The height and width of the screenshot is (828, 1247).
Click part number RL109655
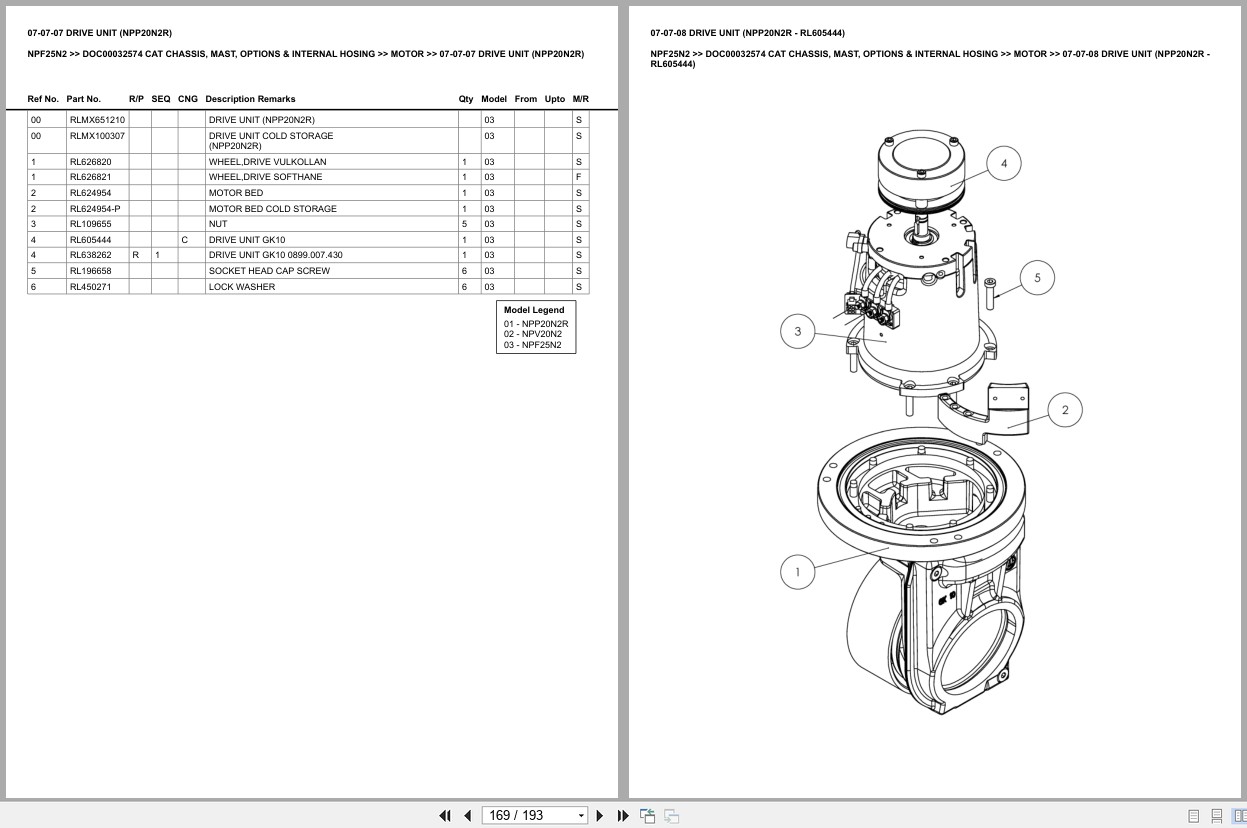tap(90, 224)
